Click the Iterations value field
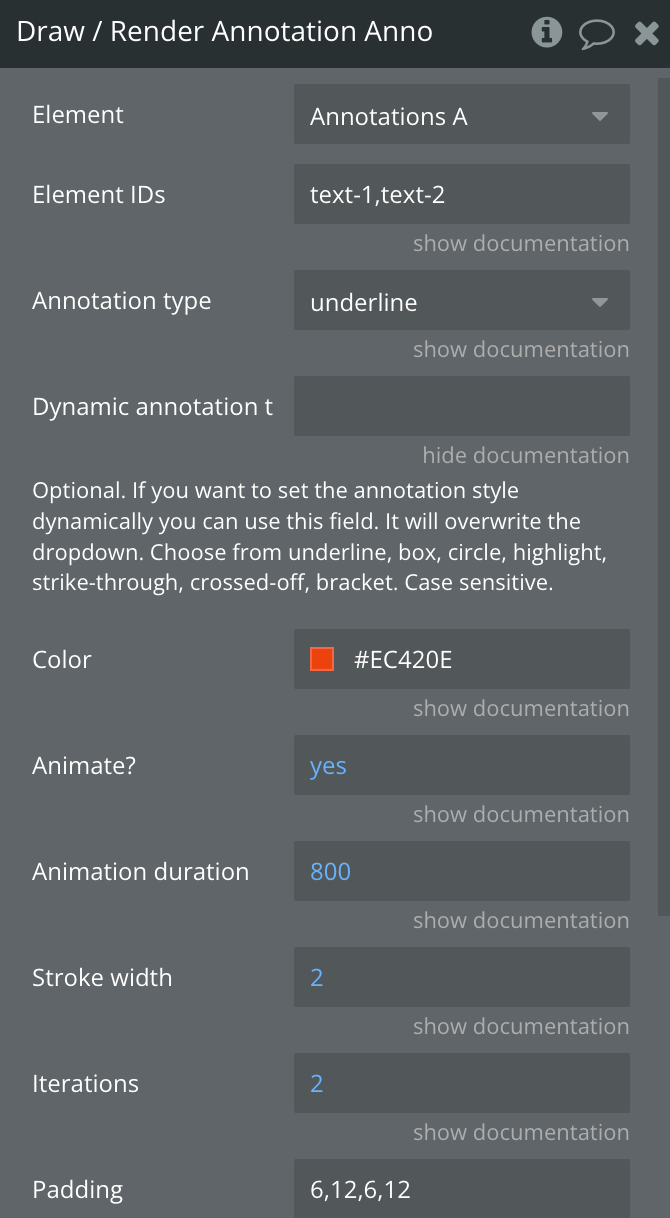This screenshot has width=670, height=1218. (x=462, y=1083)
